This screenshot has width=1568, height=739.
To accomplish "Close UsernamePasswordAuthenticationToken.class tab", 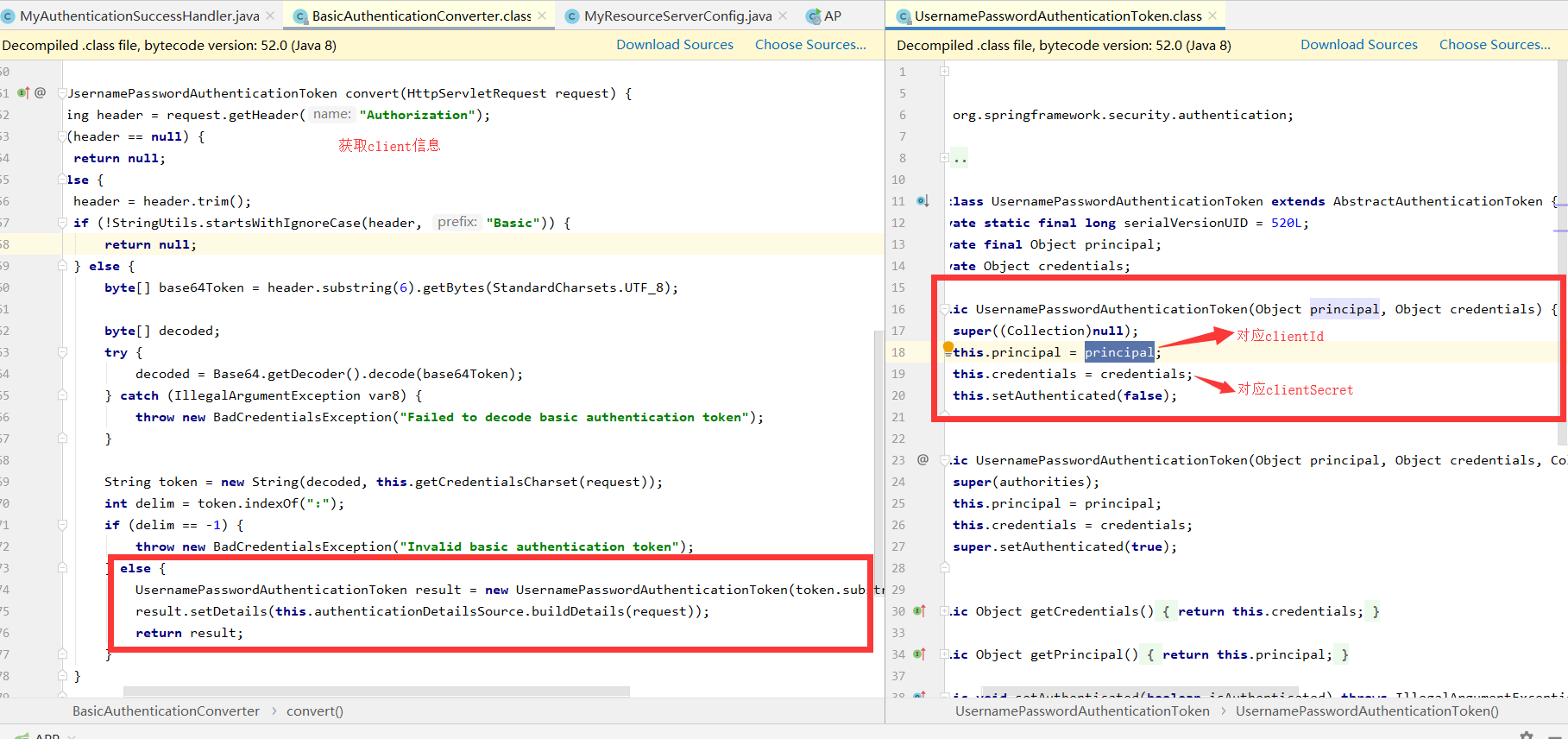I will 1212,16.
